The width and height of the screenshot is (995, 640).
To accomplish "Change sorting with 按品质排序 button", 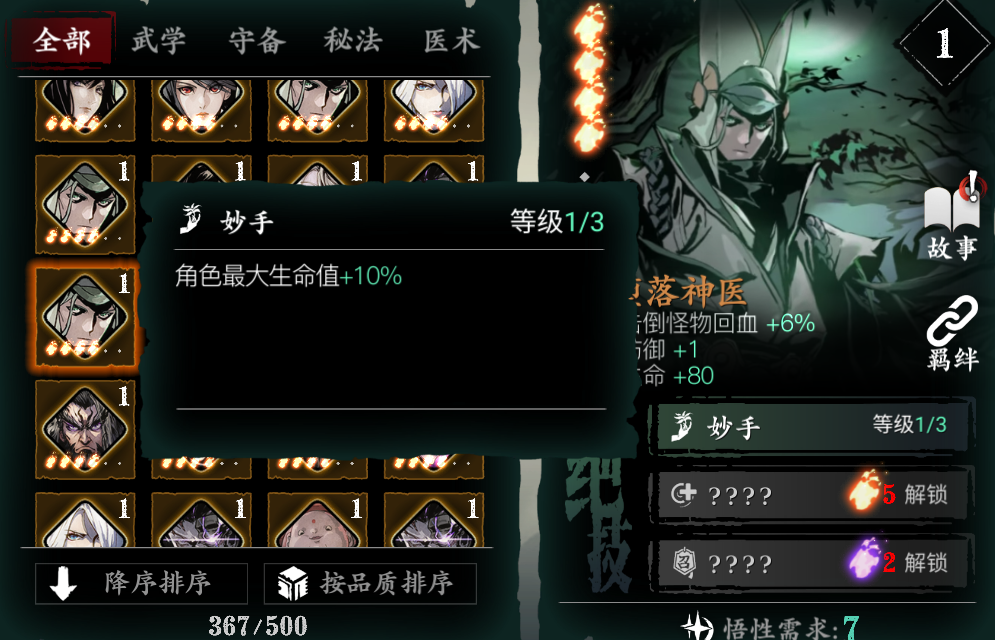I will tap(370, 583).
